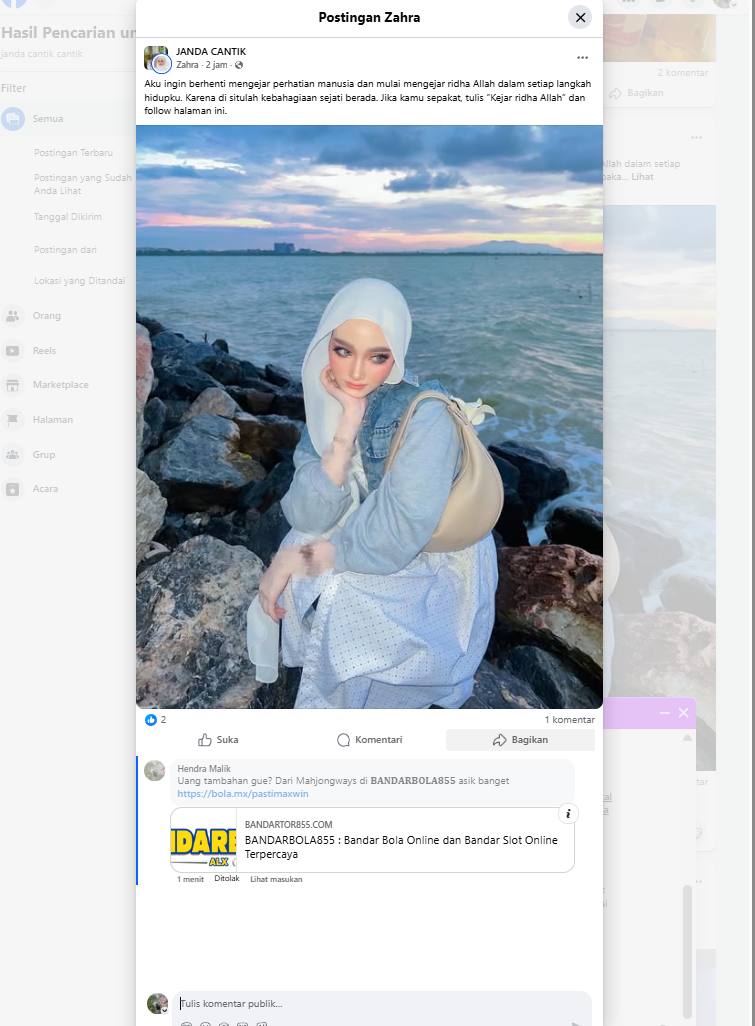
Task: Open the JANDA CANTIK page name link
Action: point(211,51)
